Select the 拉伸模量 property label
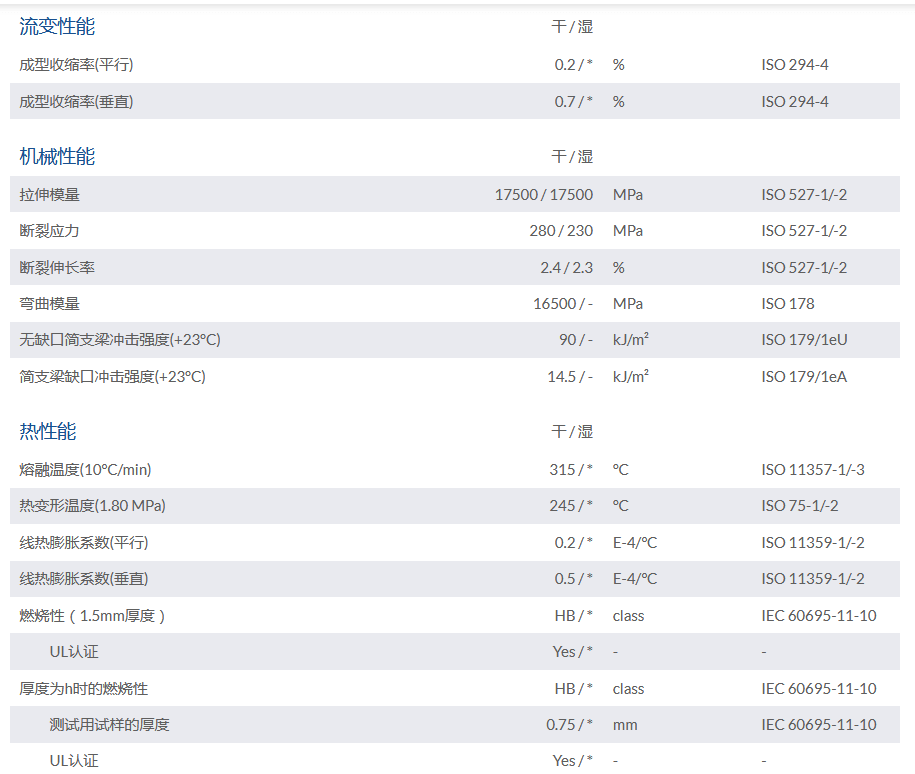 [49, 195]
